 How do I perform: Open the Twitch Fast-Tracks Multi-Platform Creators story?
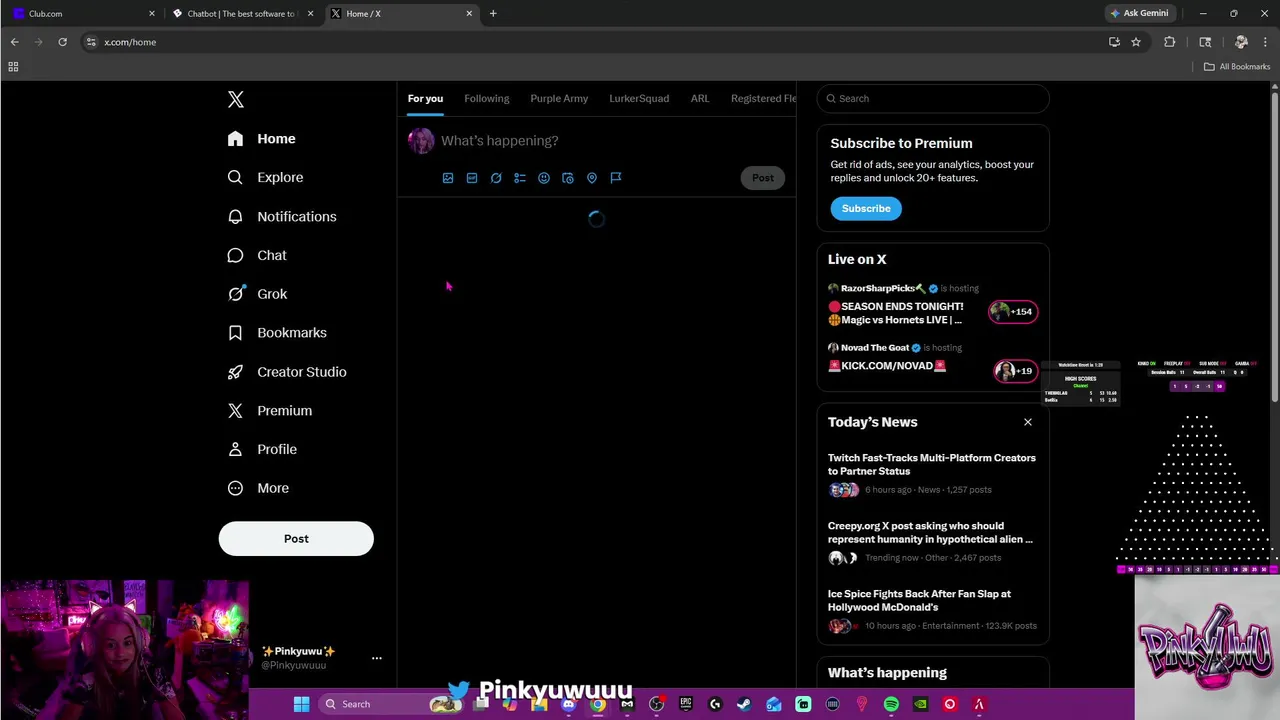pyautogui.click(x=931, y=475)
